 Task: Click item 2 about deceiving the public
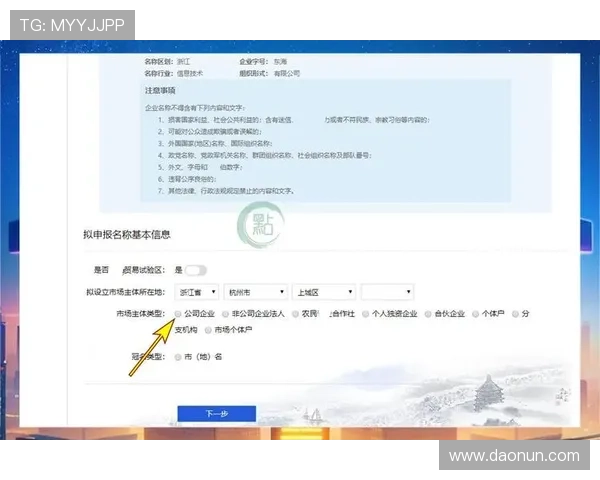[x=210, y=132]
